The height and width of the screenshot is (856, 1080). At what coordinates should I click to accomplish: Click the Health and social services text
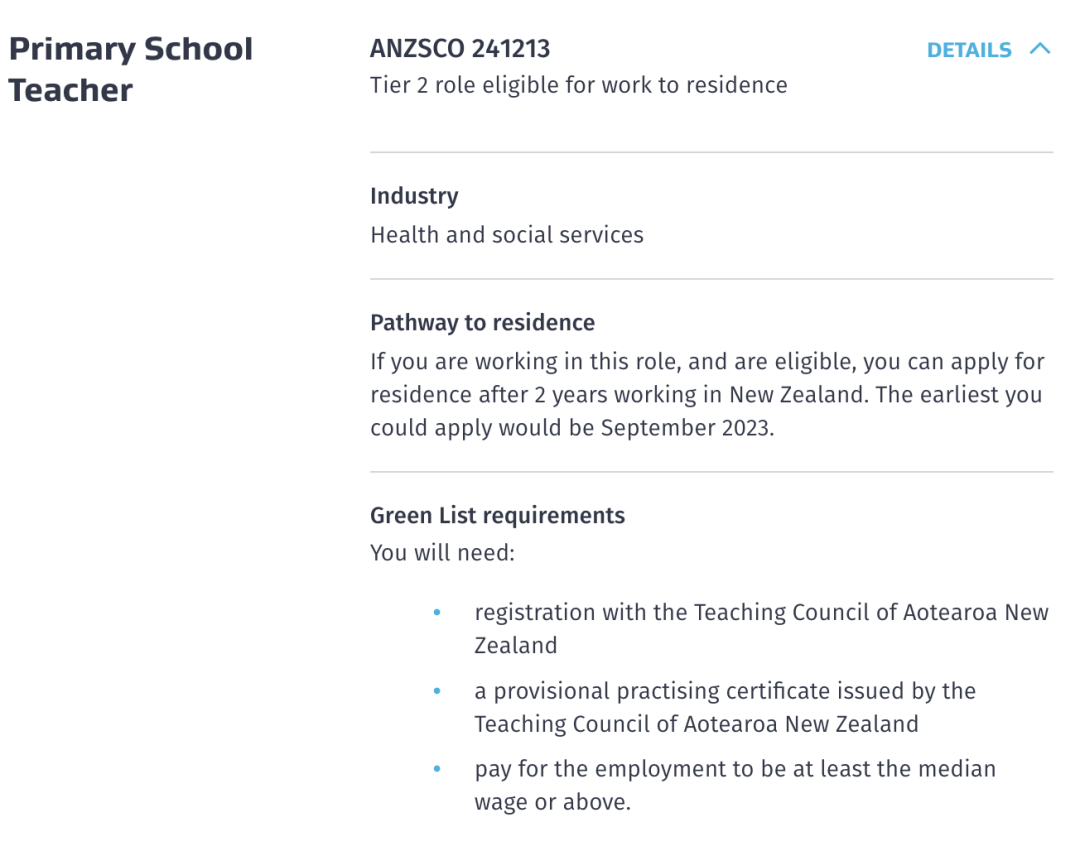click(x=507, y=235)
